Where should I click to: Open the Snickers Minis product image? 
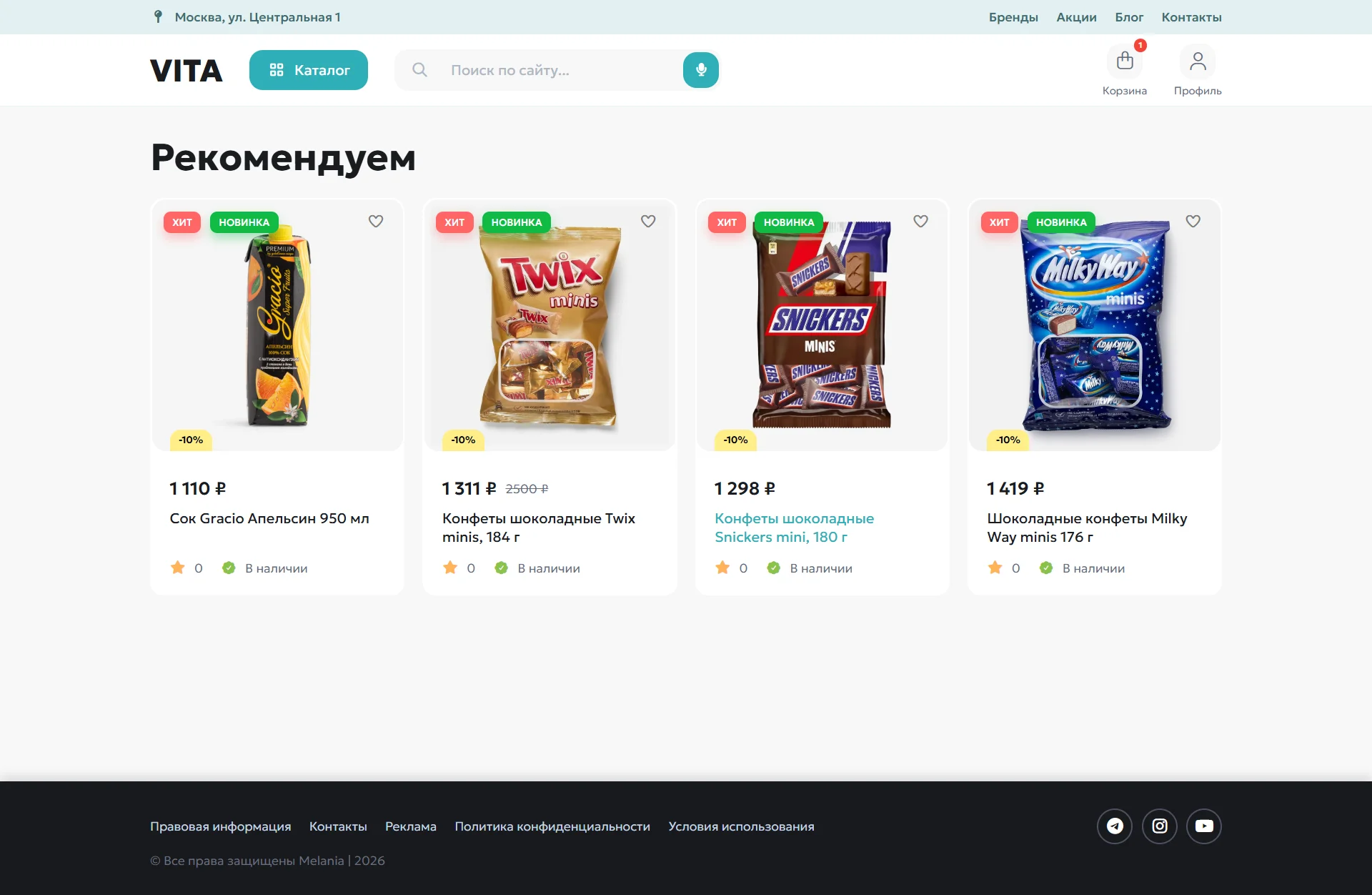822,325
